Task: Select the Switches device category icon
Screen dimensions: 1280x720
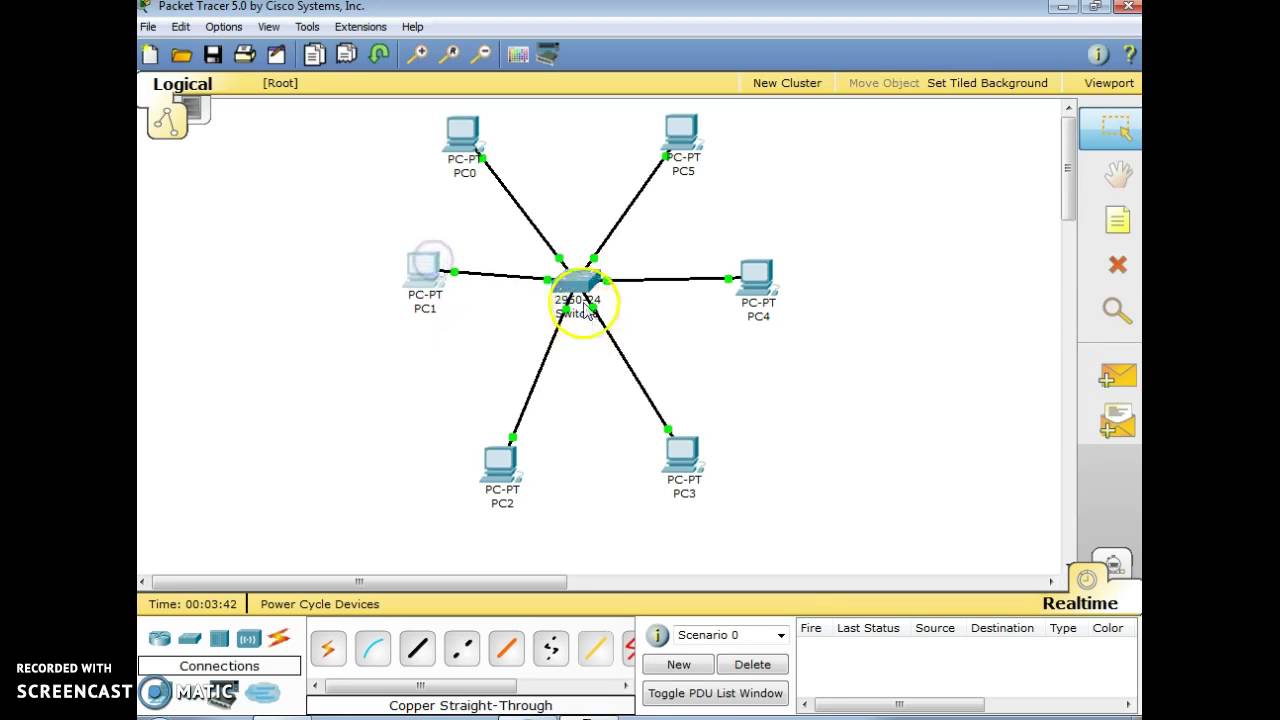Action: tap(190, 638)
